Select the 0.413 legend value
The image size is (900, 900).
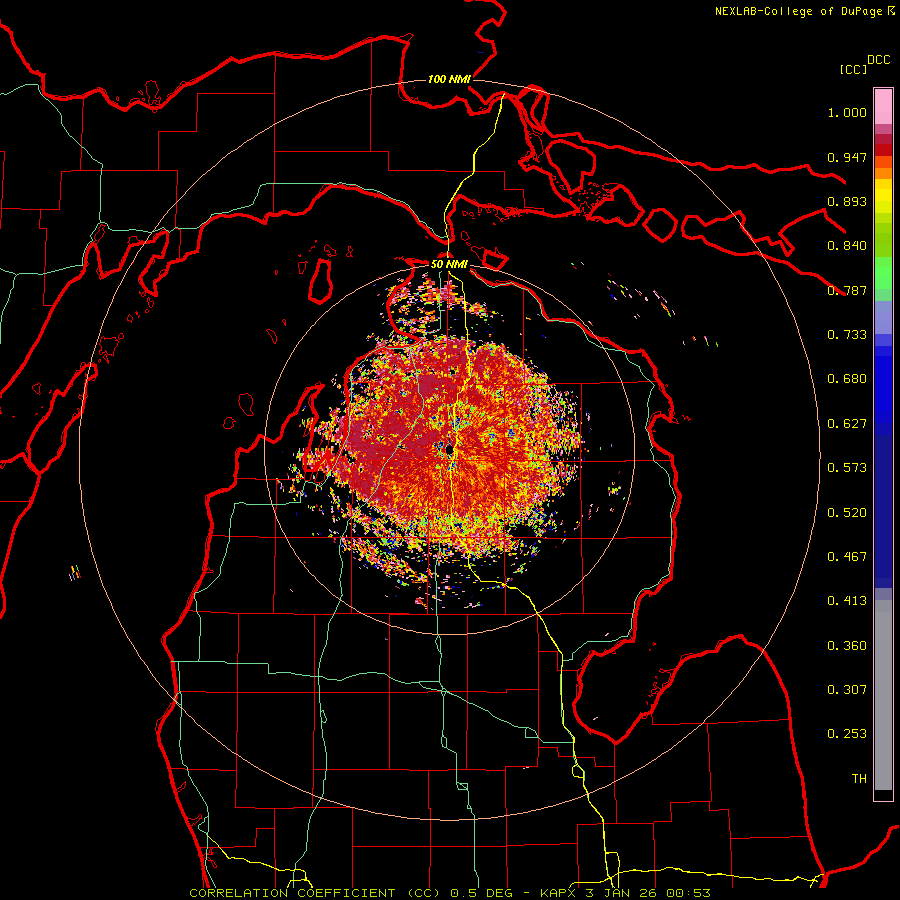847,601
